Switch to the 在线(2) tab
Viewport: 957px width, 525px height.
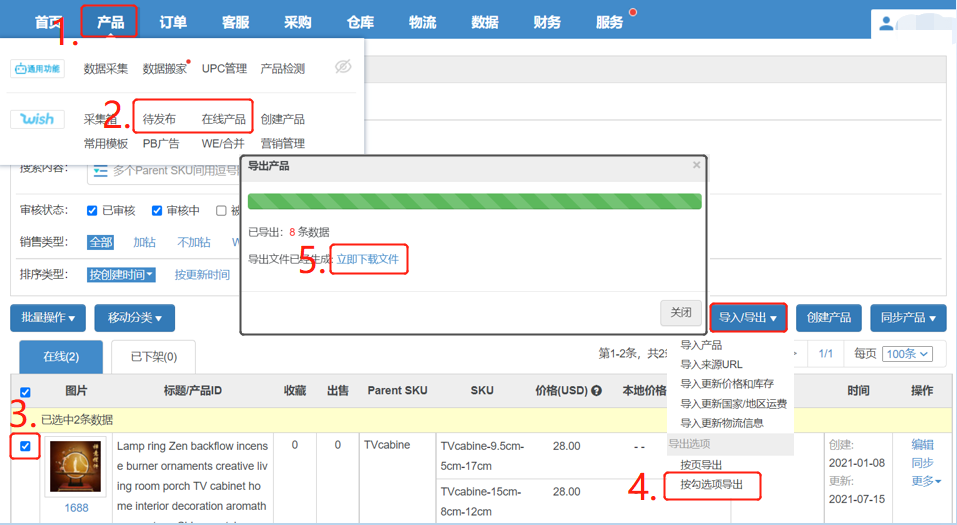pyautogui.click(x=61, y=357)
